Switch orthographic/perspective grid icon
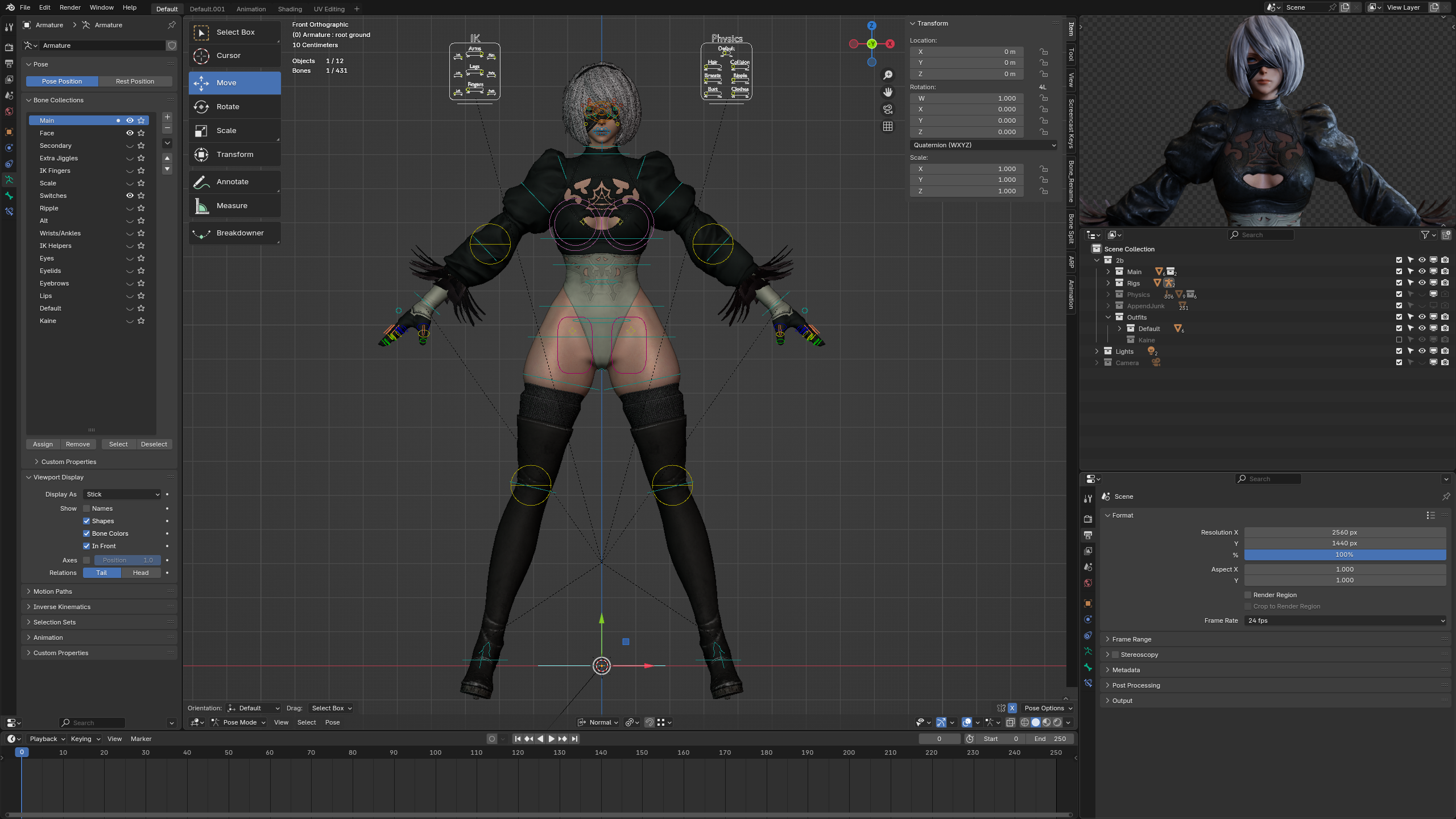The height and width of the screenshot is (819, 1456). point(888,126)
